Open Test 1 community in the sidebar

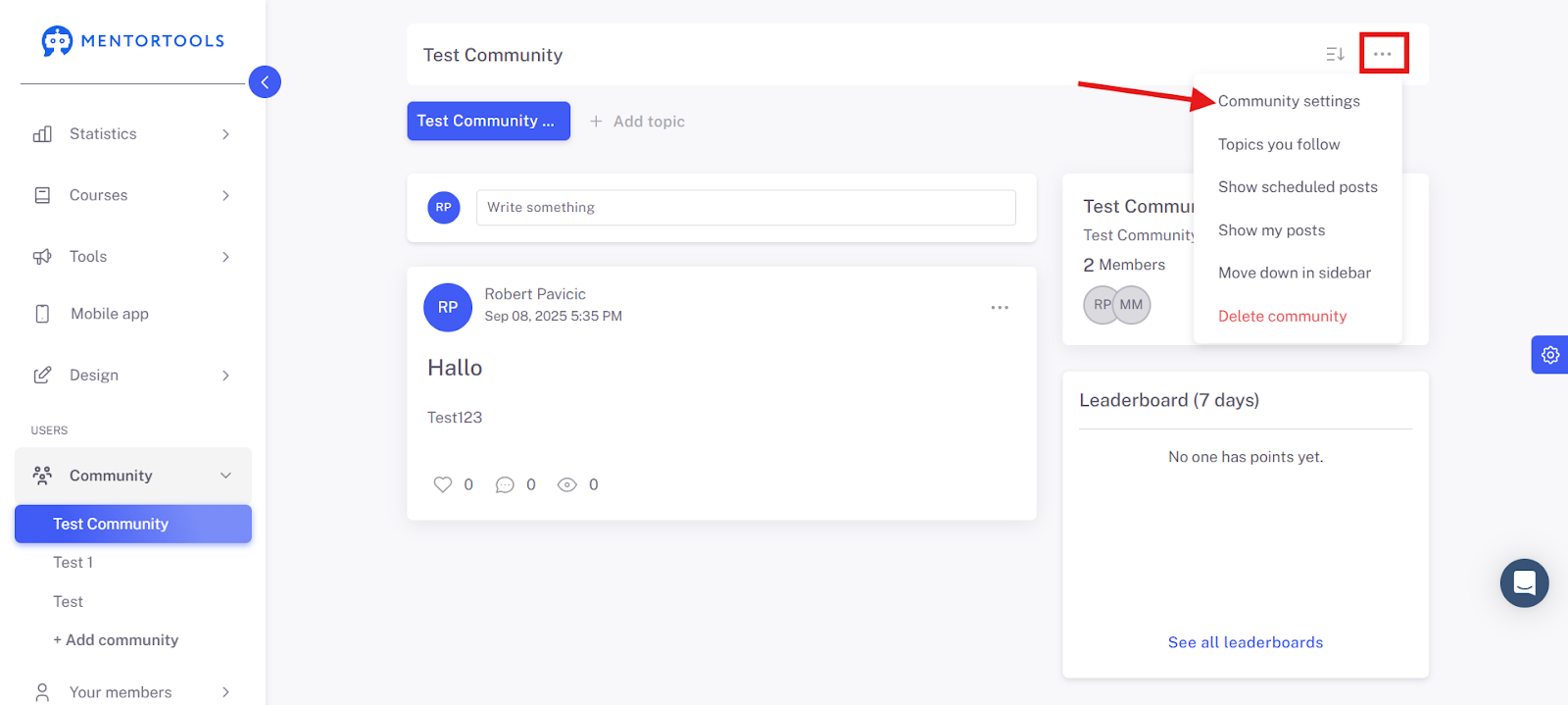click(x=73, y=563)
